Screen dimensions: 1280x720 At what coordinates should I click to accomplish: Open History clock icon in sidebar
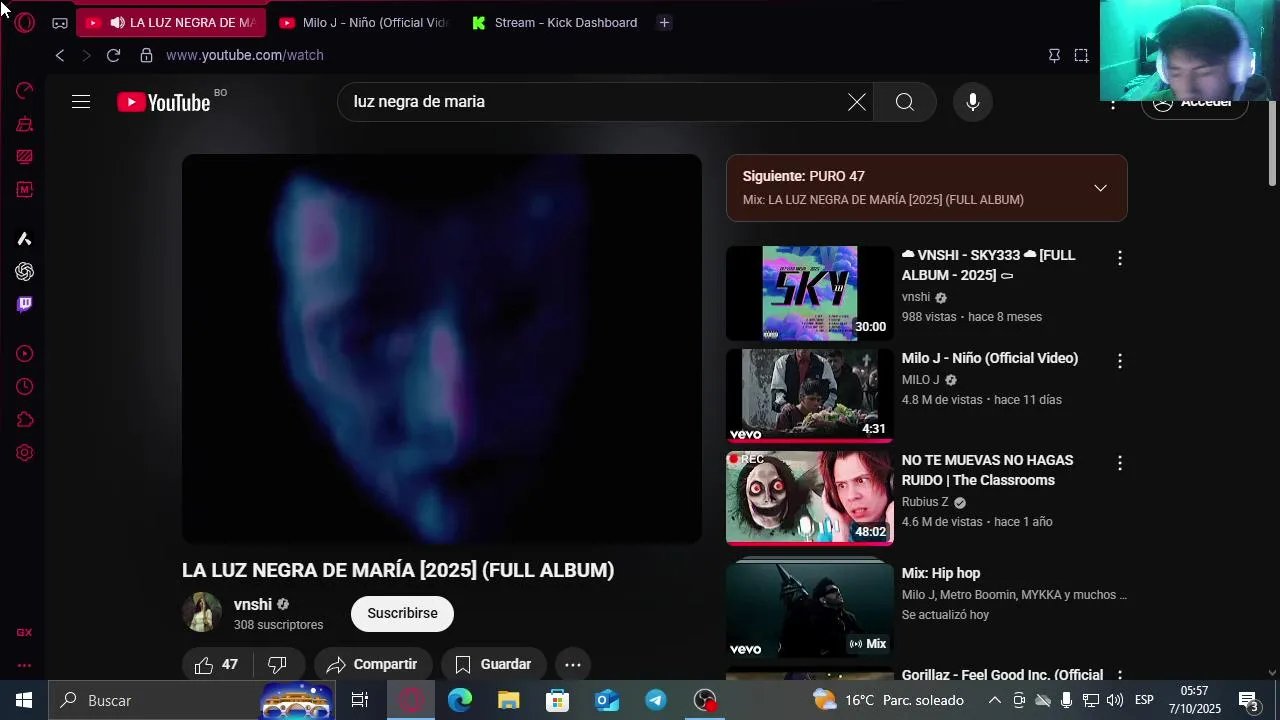(x=25, y=387)
